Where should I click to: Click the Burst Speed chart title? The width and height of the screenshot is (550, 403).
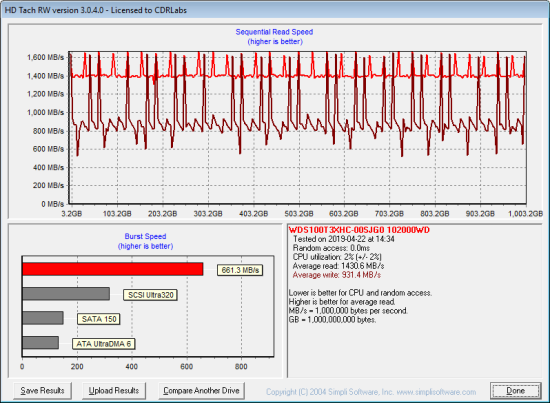pyautogui.click(x=145, y=236)
